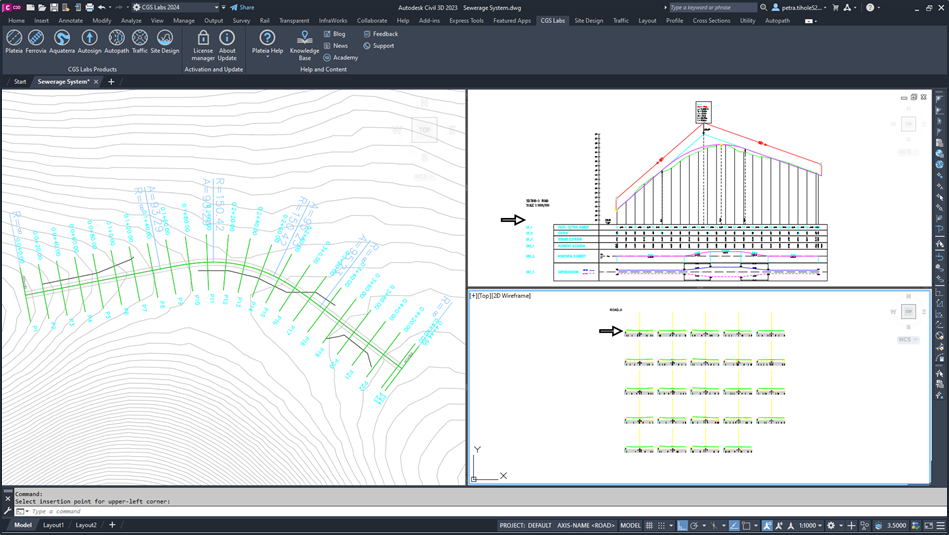This screenshot has height=535, width=949.
Task: Click the keyword search box
Action: coord(713,7)
